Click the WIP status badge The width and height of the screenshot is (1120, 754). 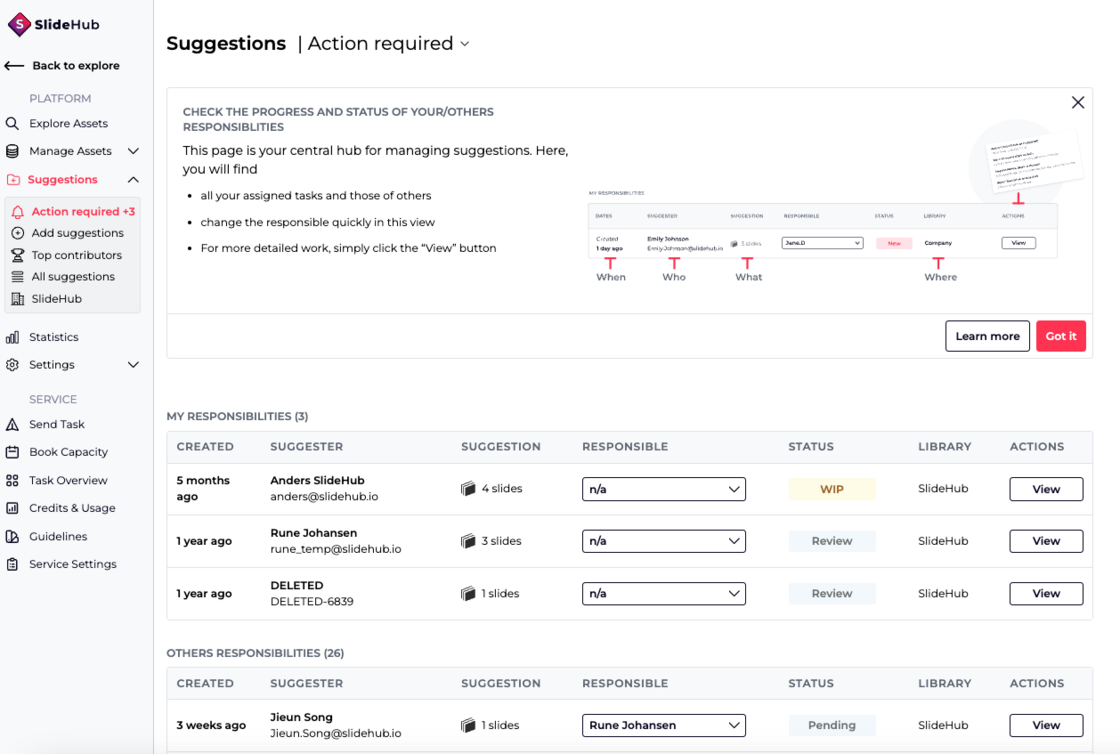(831, 489)
